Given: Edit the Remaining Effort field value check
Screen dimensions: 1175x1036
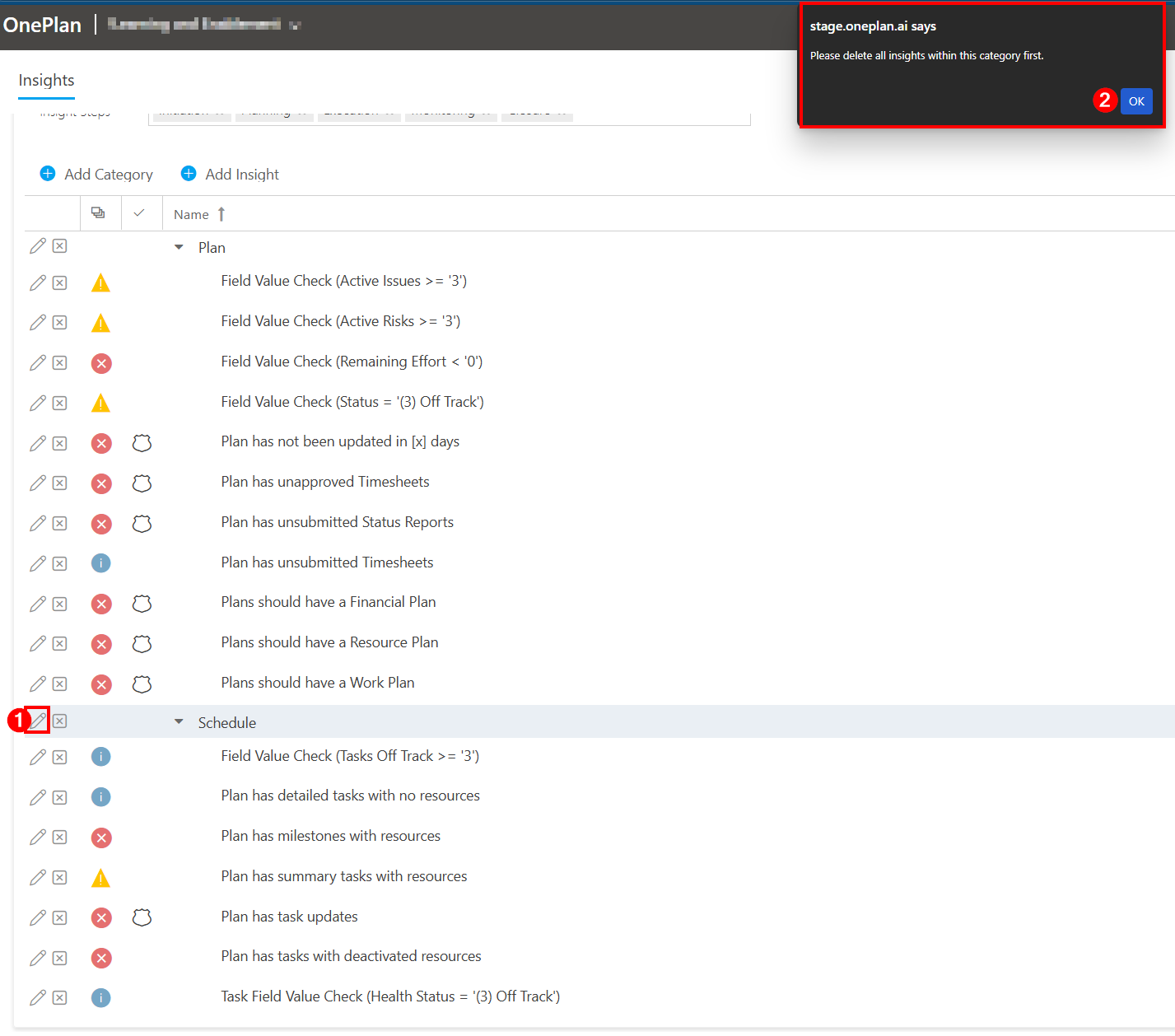Looking at the screenshot, I should coord(38,363).
